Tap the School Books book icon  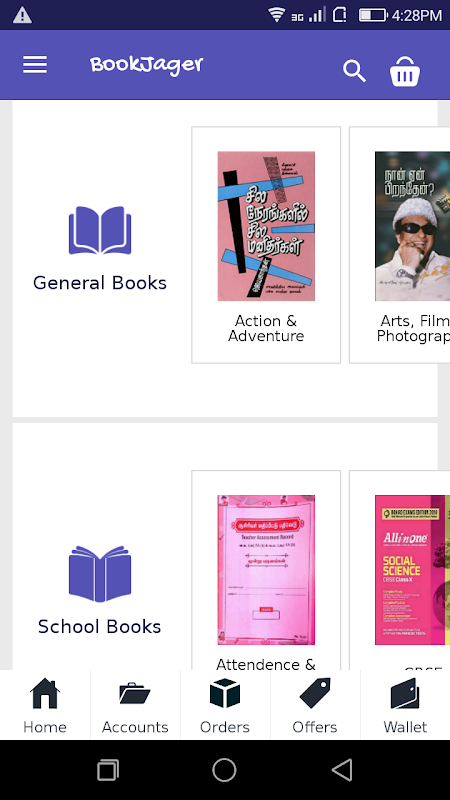[x=100, y=574]
